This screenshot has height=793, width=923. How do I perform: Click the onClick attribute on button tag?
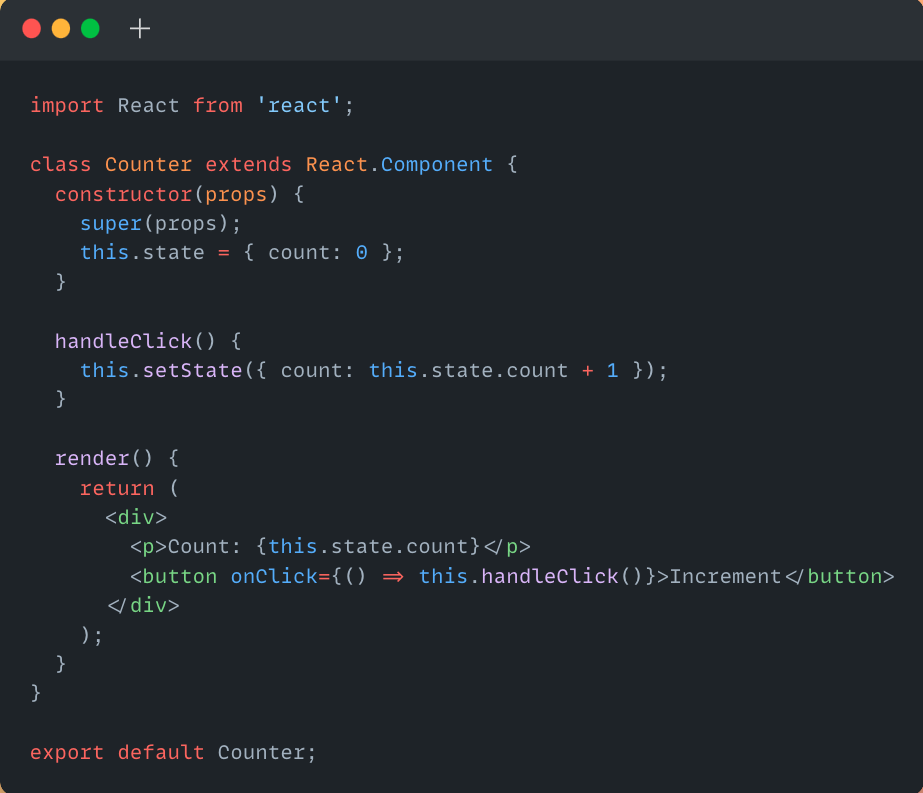coord(274,576)
